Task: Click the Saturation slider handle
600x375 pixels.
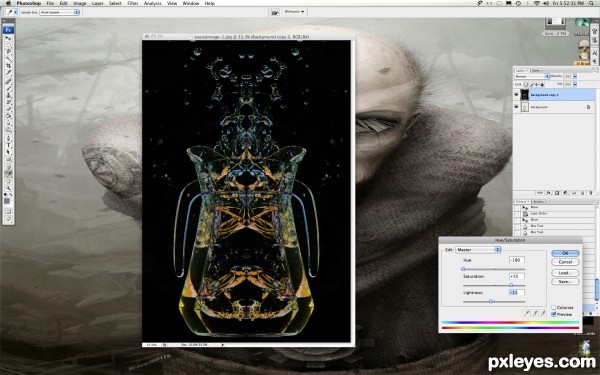Action: 511,285
